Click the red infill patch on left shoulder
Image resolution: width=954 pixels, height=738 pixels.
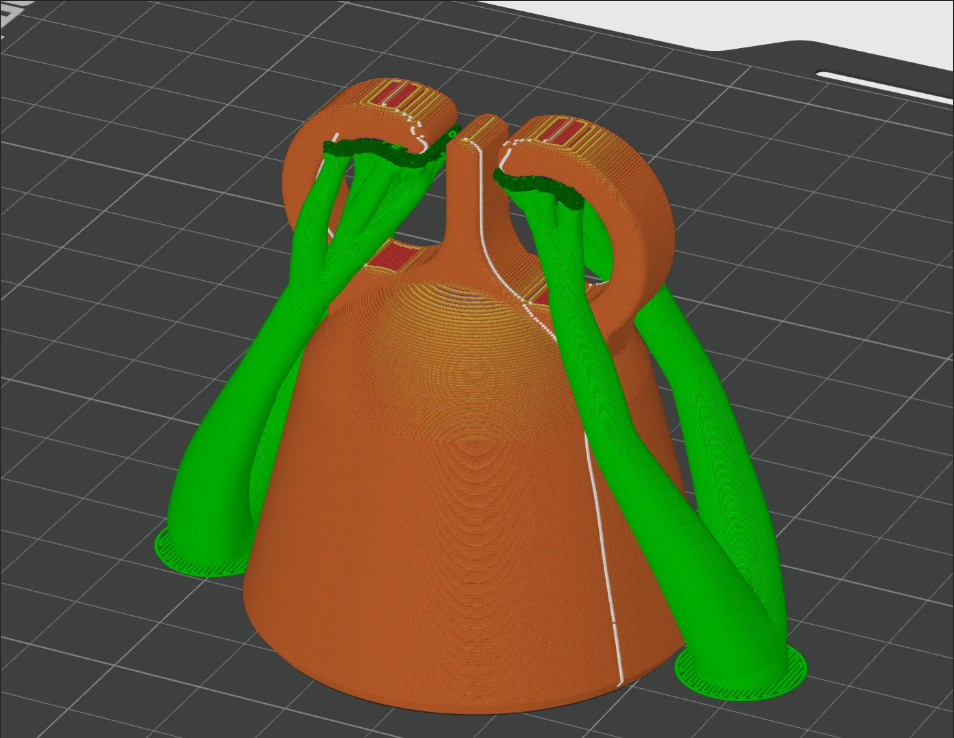click(391, 257)
